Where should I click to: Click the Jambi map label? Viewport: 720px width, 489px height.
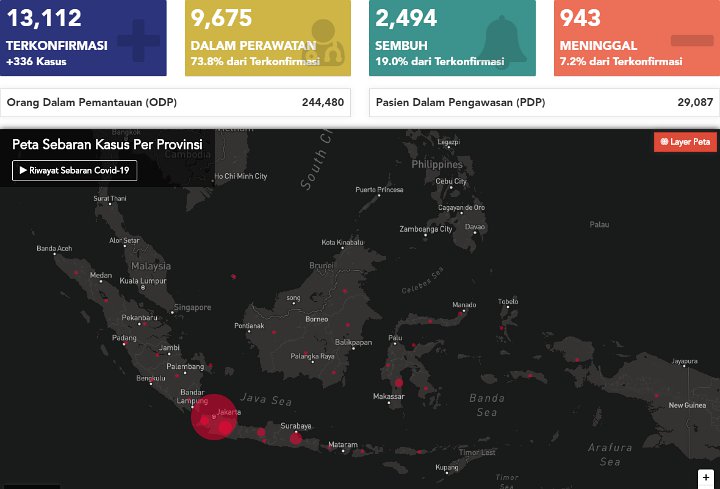coord(169,348)
